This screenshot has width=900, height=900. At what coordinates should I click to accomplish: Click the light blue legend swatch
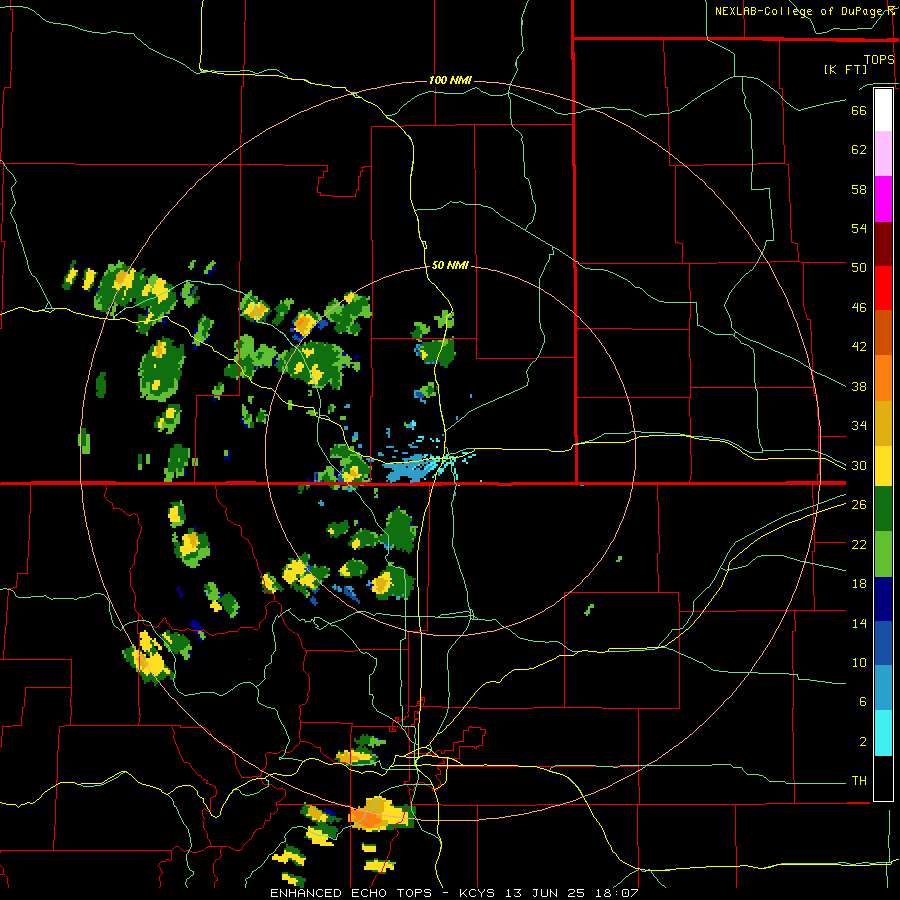[883, 688]
